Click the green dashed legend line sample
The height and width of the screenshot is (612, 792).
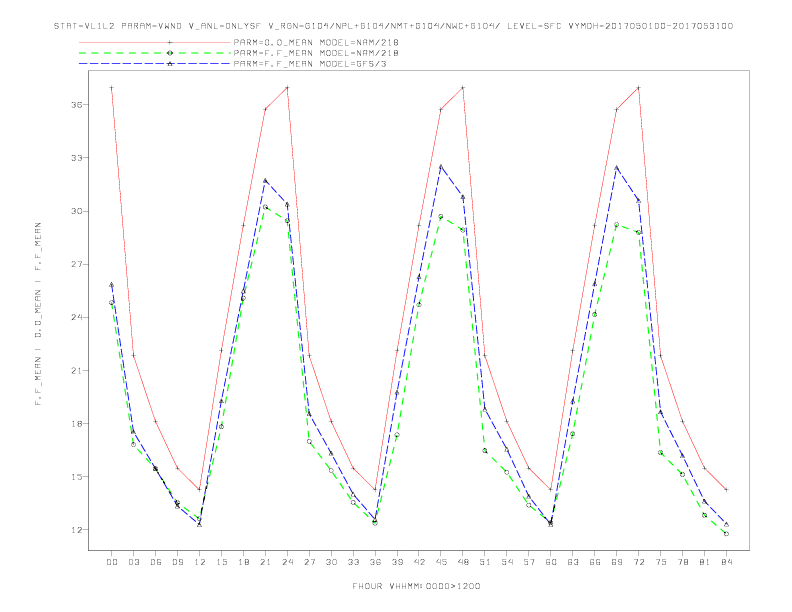tap(155, 53)
